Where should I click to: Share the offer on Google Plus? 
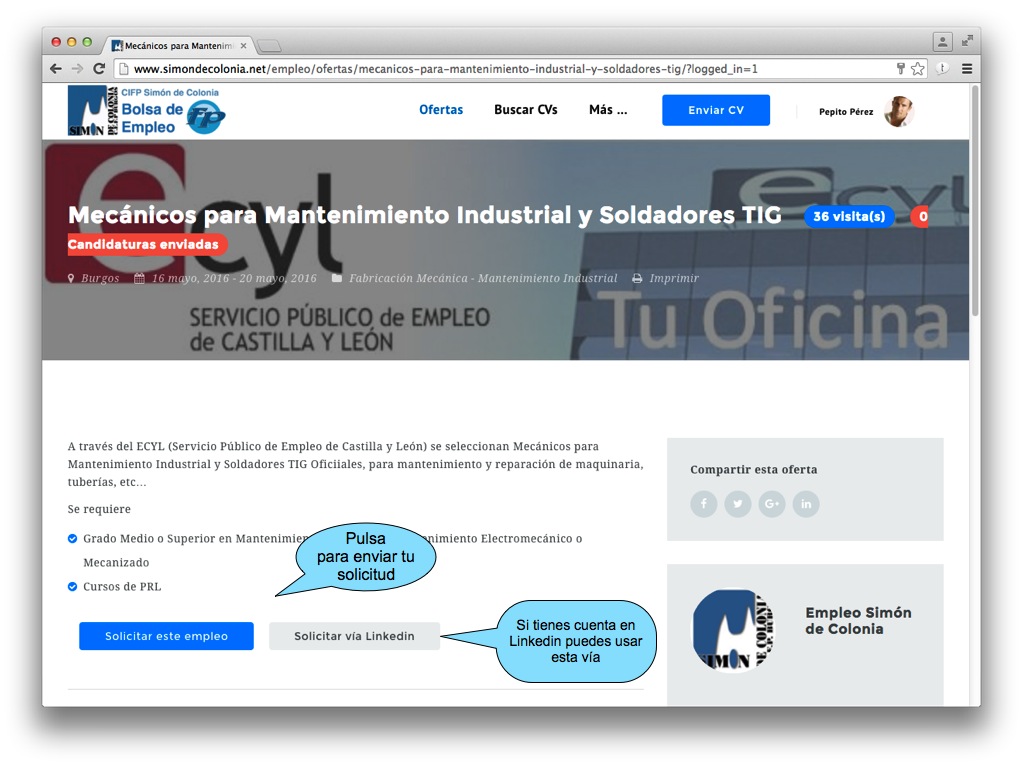click(772, 504)
